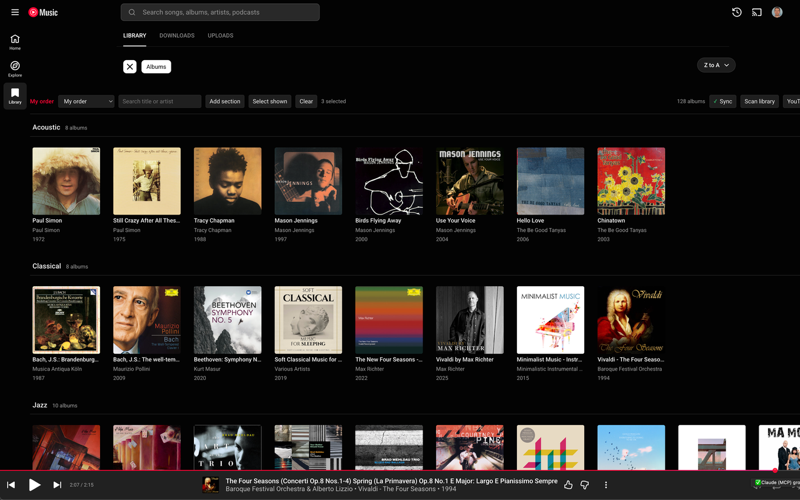Click the song search field

coord(220,12)
